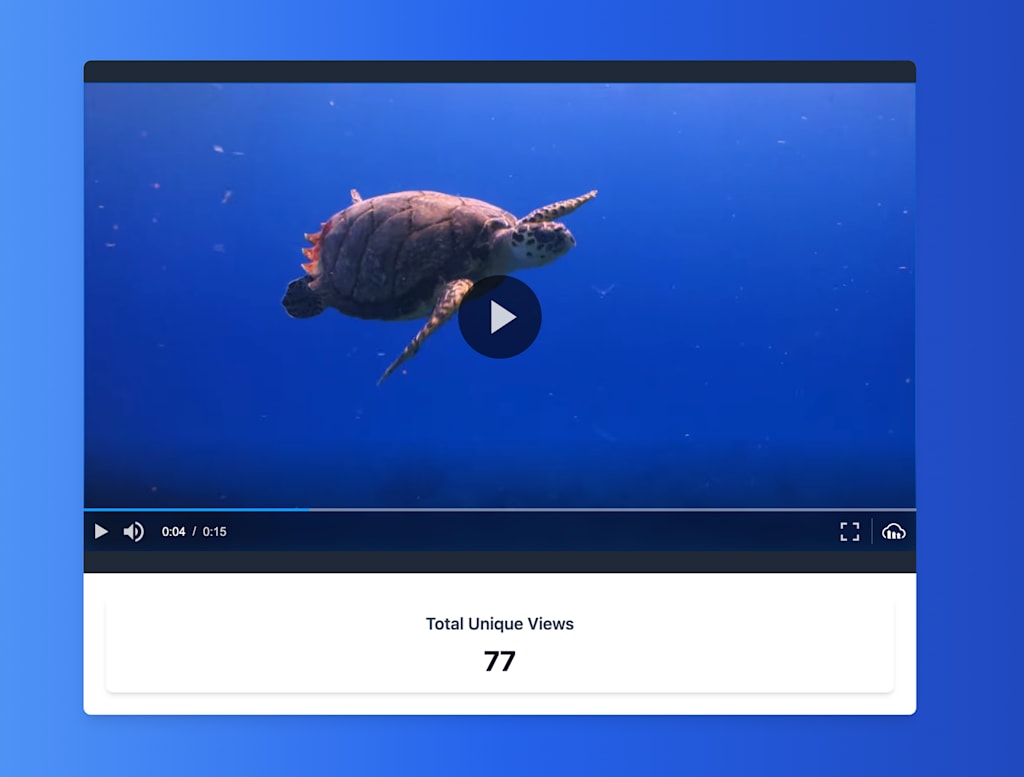The width and height of the screenshot is (1024, 777).
Task: Mute the video volume
Action: tap(134, 531)
